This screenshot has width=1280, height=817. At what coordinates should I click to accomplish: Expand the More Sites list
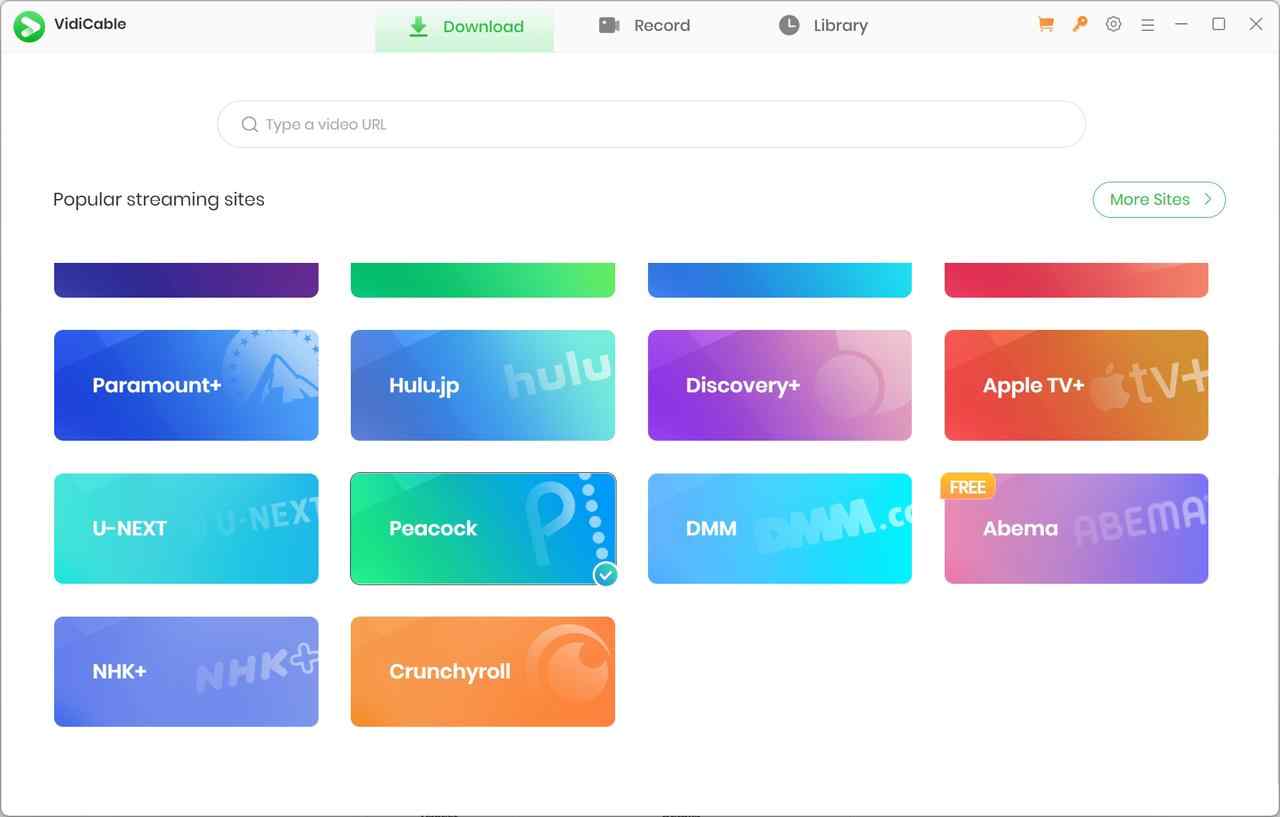1158,199
